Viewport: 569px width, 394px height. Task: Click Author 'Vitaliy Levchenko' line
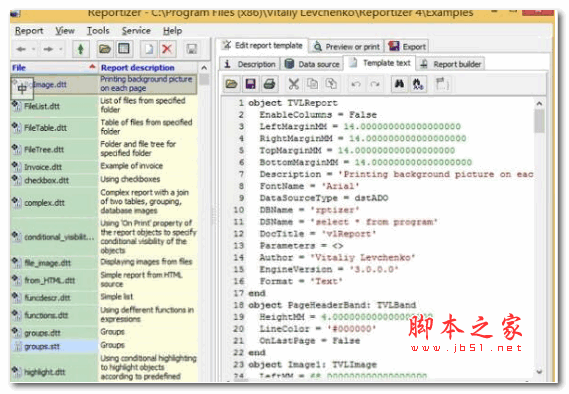click(337, 258)
